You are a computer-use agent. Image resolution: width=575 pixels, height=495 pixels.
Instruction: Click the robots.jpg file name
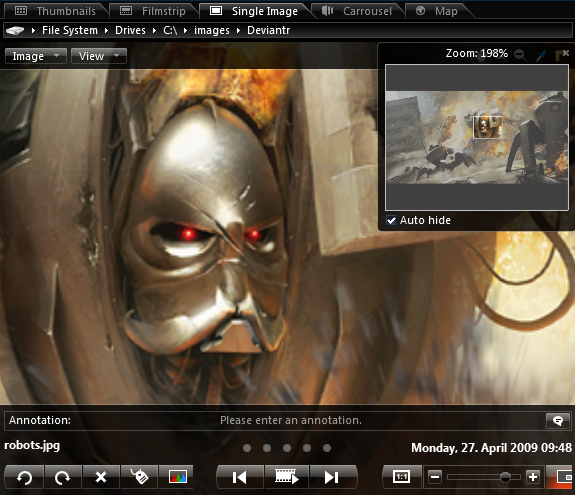(32, 446)
